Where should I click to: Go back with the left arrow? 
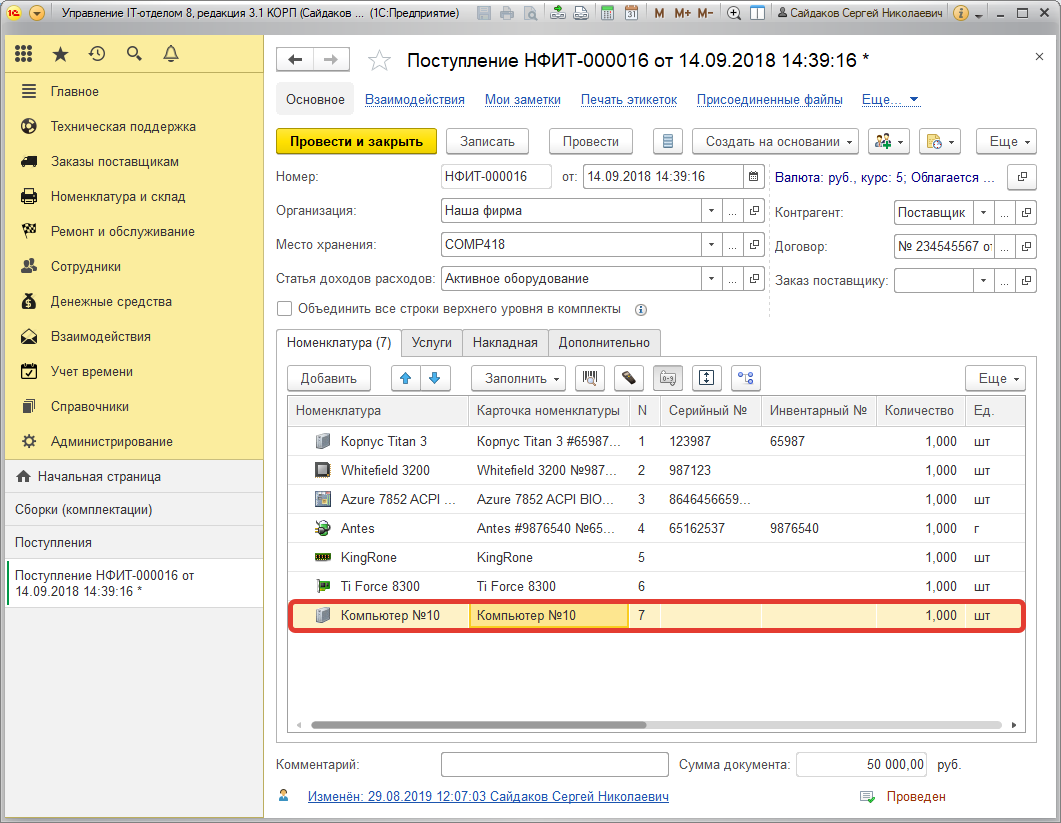tap(295, 60)
